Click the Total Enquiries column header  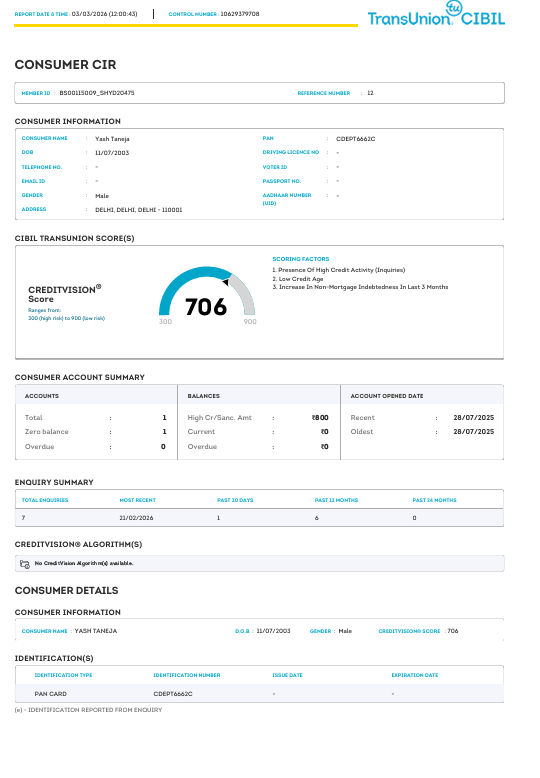45,500
